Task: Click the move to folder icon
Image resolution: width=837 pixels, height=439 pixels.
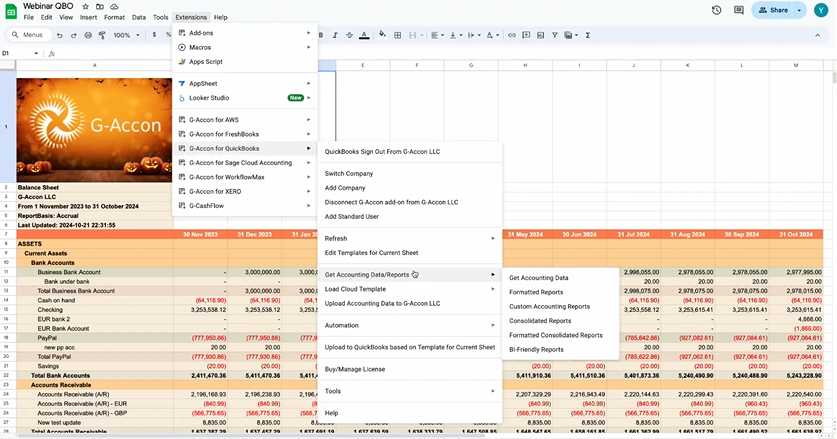Action: point(100,6)
